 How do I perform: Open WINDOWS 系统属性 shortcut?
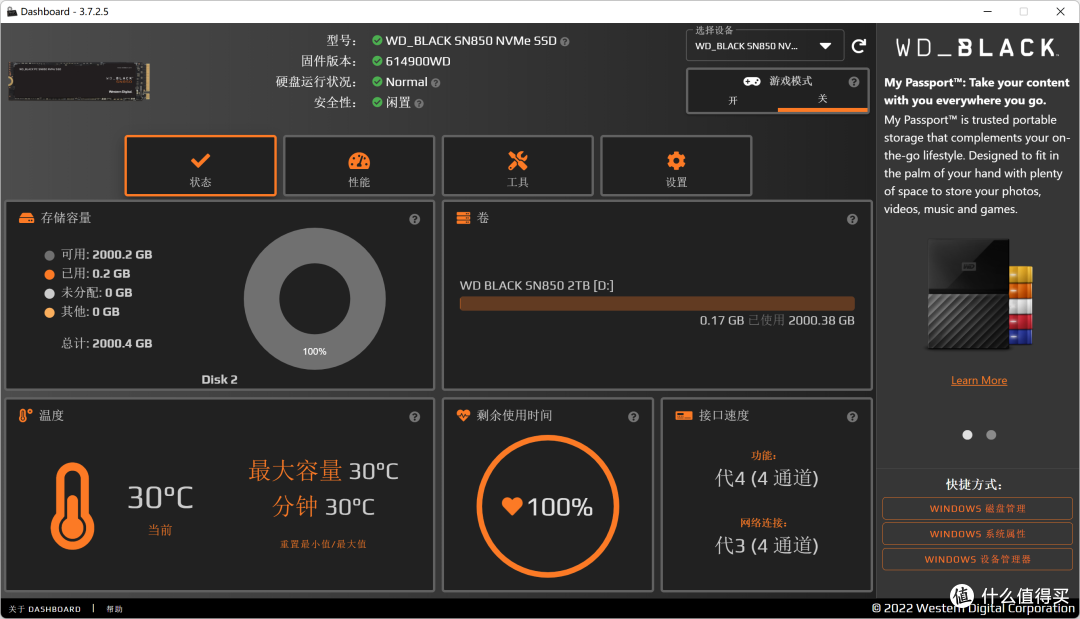click(977, 534)
